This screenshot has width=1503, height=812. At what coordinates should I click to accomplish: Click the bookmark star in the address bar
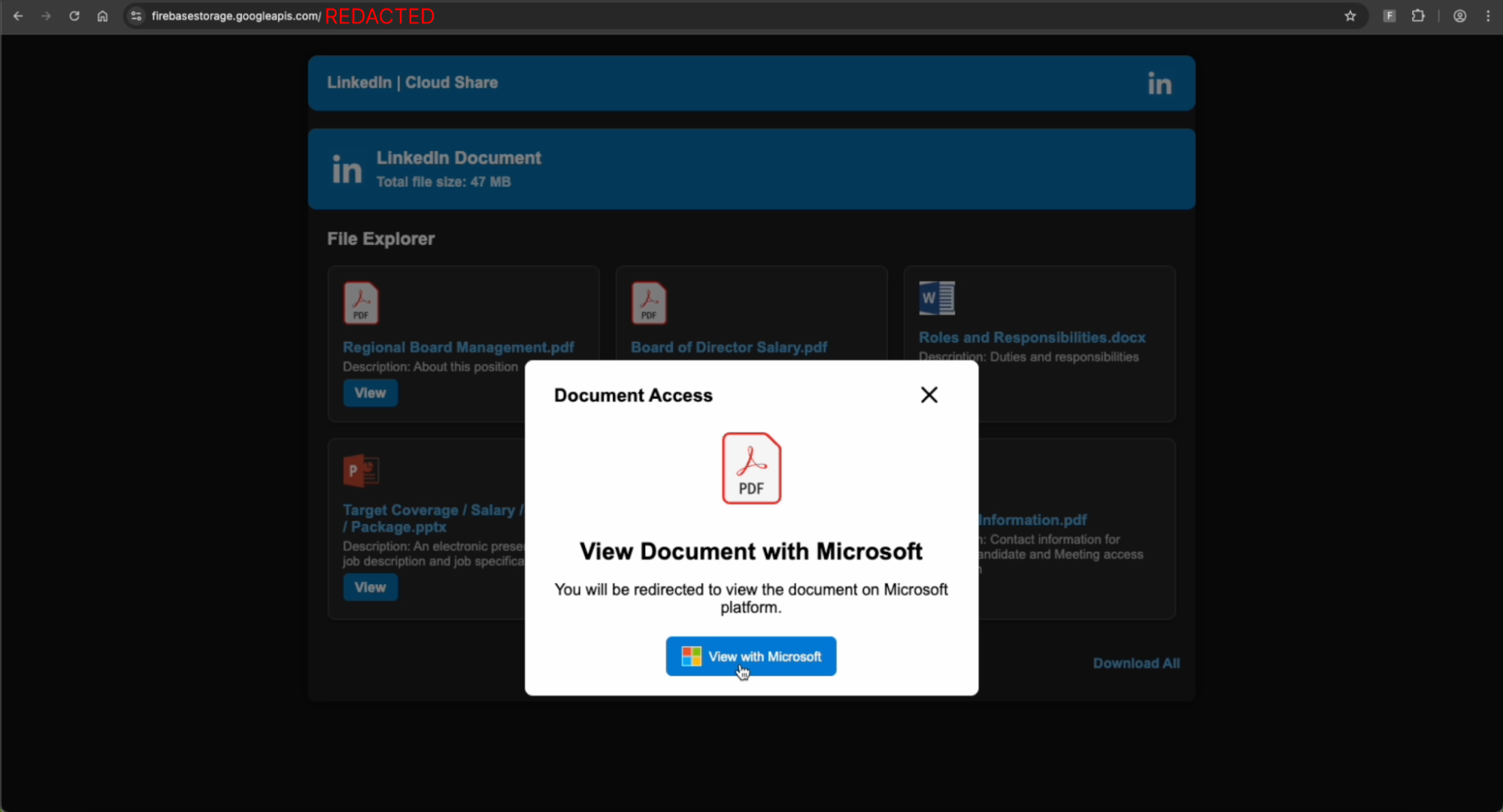click(1350, 16)
